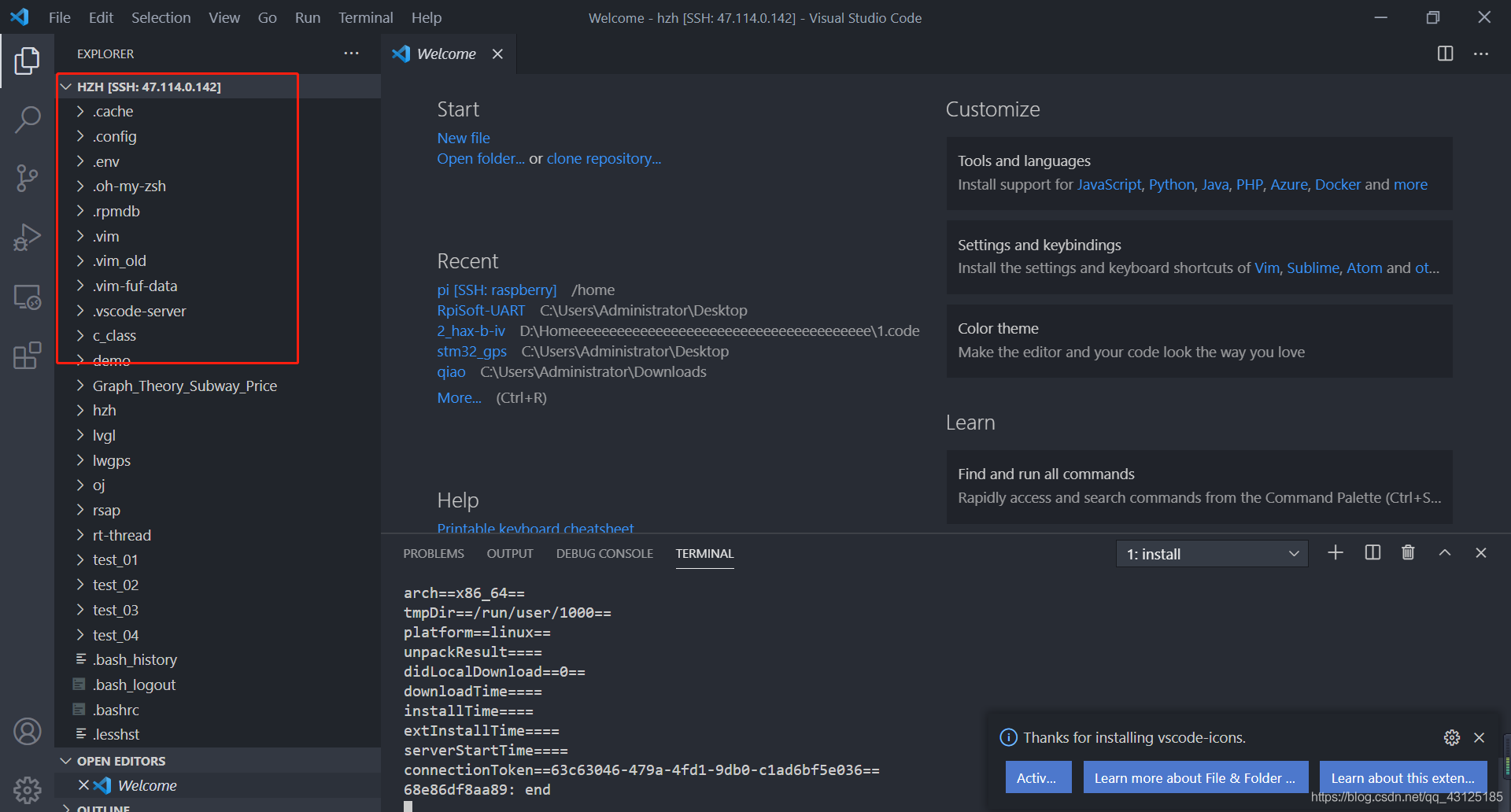This screenshot has height=812, width=1511.
Task: Open the Source Control view
Action: (28, 179)
